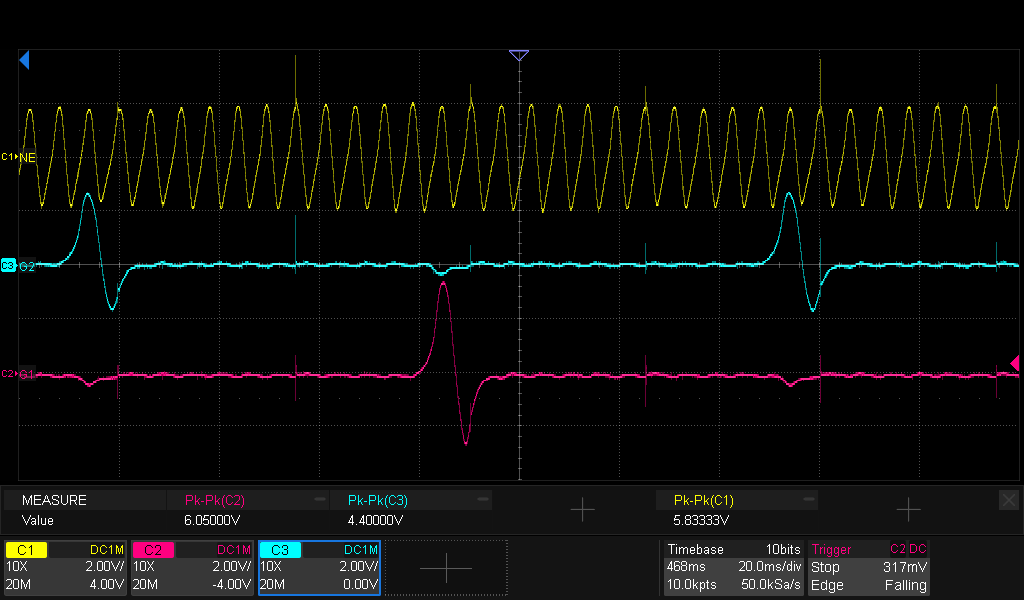Viewport: 1024px width, 600px height.
Task: Select the pink C2 channel ground marker
Action: click(9, 374)
